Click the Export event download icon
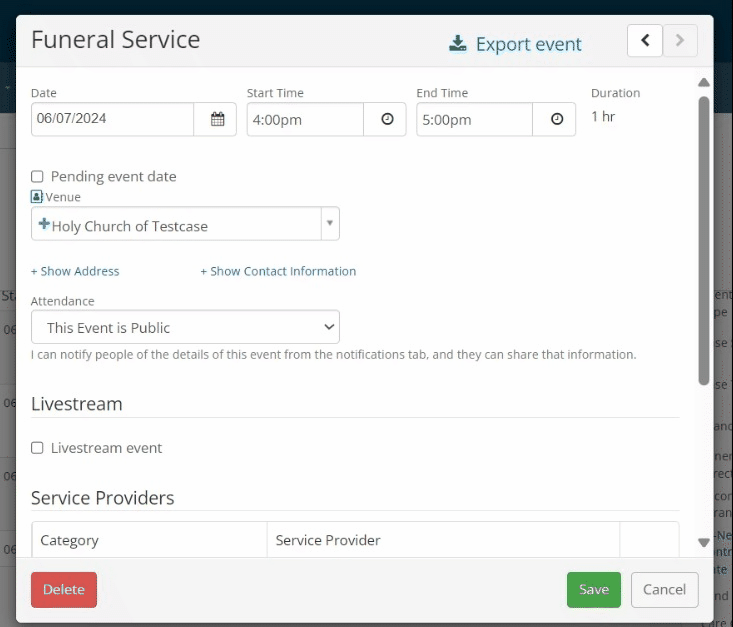This screenshot has width=733, height=627. pos(457,44)
